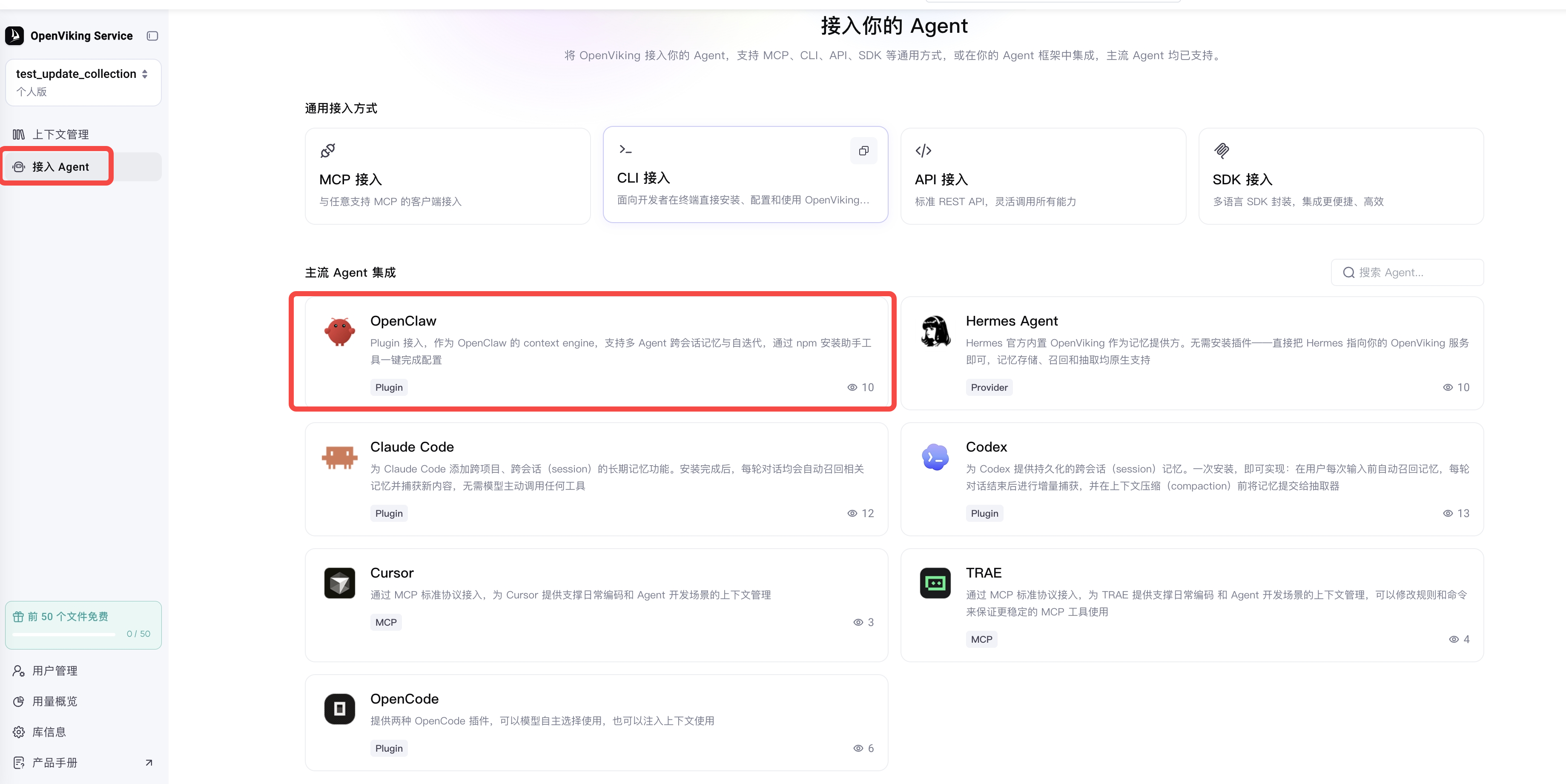
Task: Open 用量概览 in the sidebar
Action: 83,701
